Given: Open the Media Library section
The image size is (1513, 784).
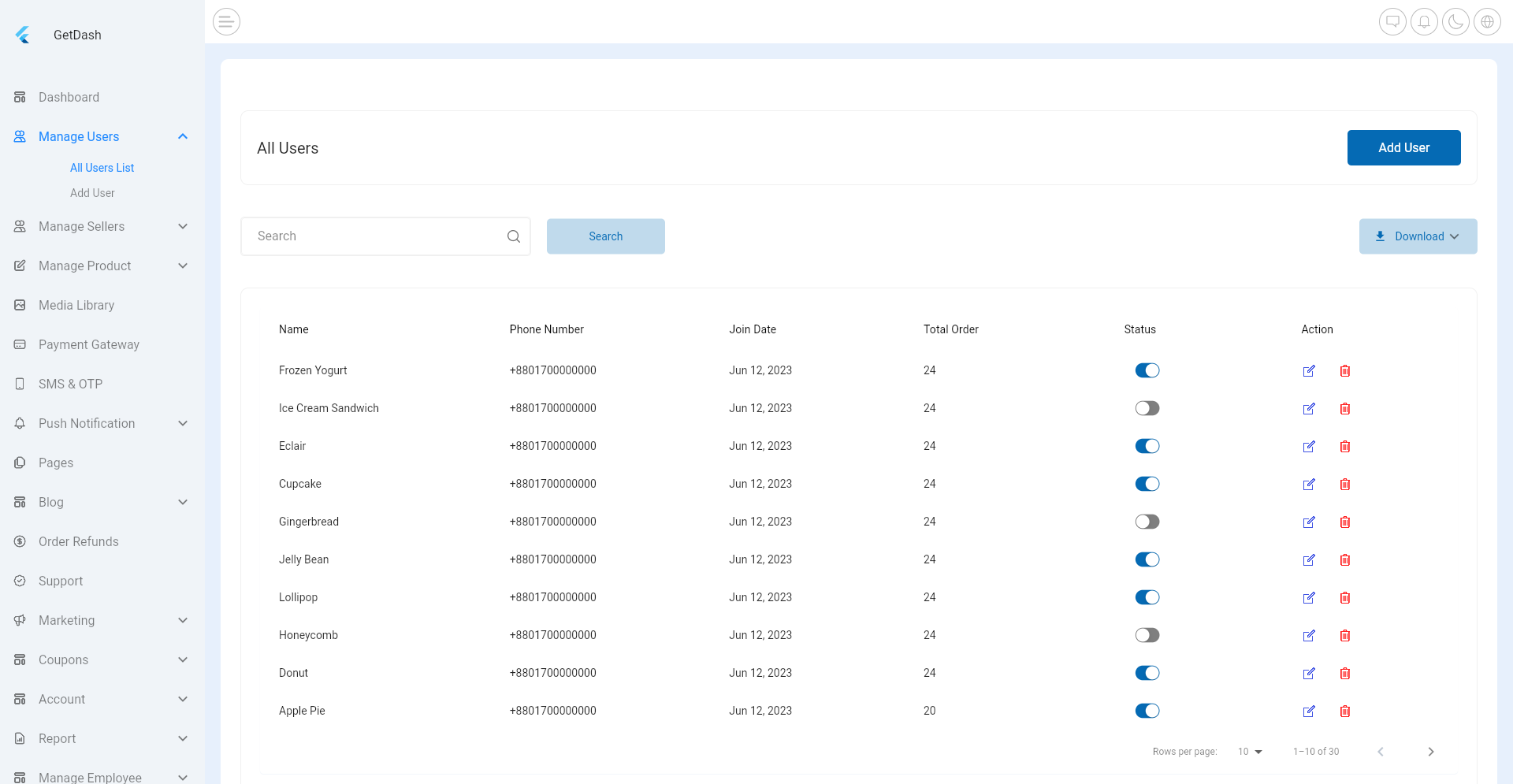Looking at the screenshot, I should (x=76, y=305).
